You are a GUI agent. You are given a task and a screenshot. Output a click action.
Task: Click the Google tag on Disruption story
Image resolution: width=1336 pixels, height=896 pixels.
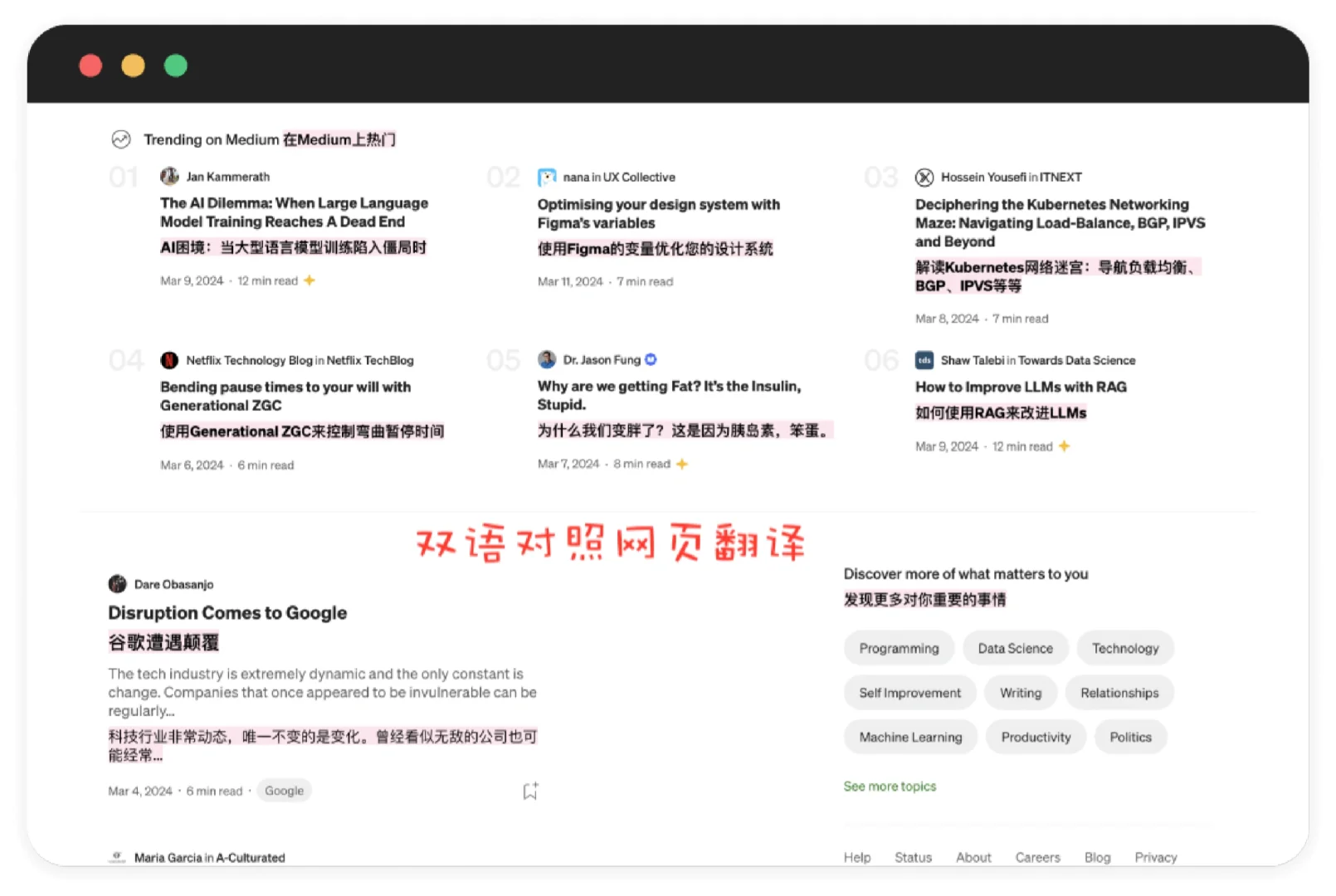(284, 791)
